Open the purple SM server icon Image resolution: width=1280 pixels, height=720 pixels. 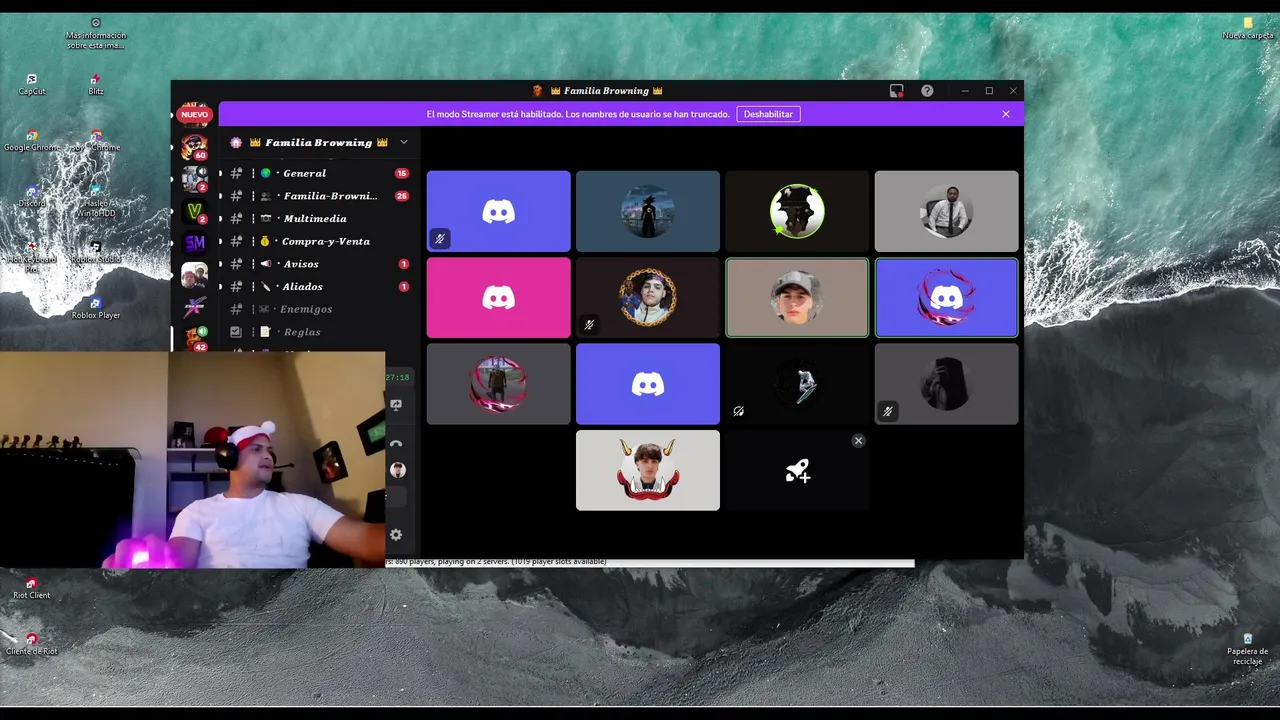194,243
